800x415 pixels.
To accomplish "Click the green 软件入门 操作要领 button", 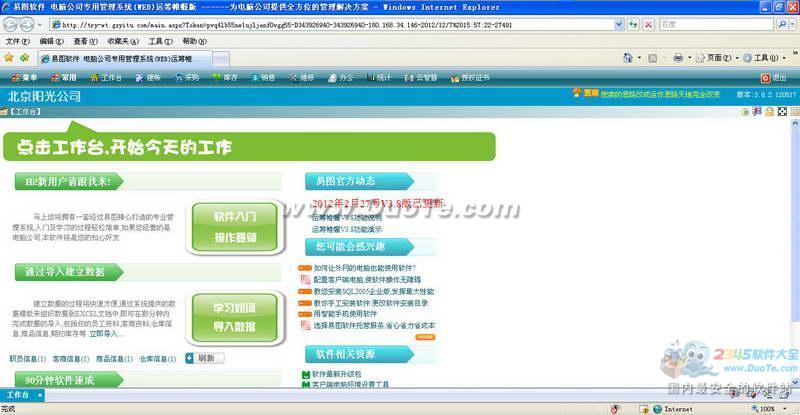I will click(x=235, y=227).
